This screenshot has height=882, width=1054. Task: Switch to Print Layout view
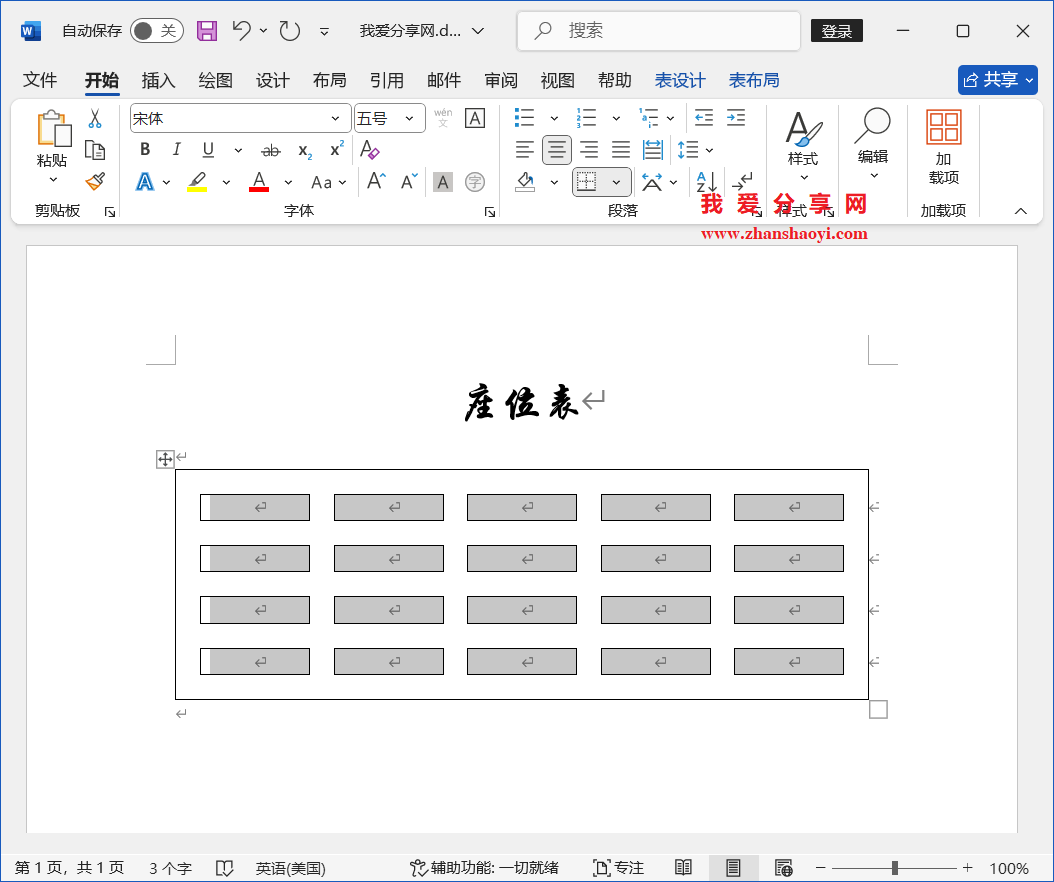point(733,868)
